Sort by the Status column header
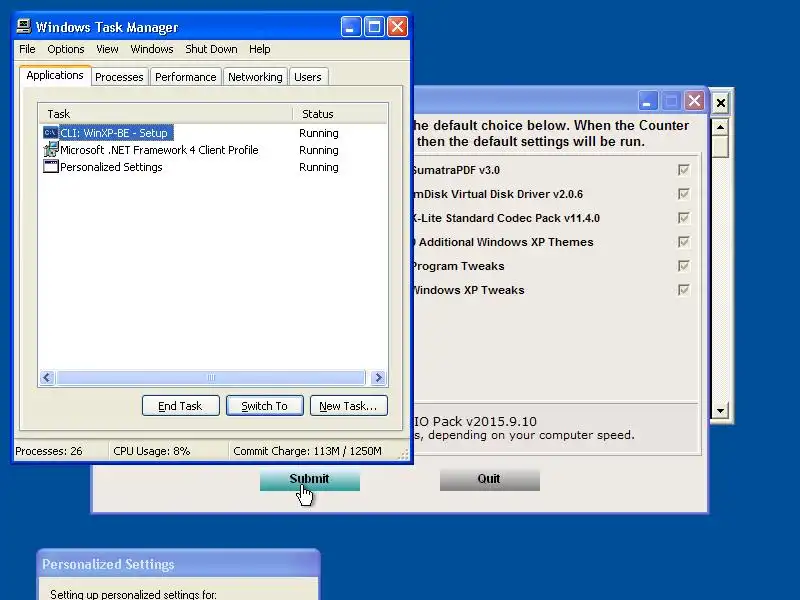800x600 pixels. pyautogui.click(x=340, y=114)
